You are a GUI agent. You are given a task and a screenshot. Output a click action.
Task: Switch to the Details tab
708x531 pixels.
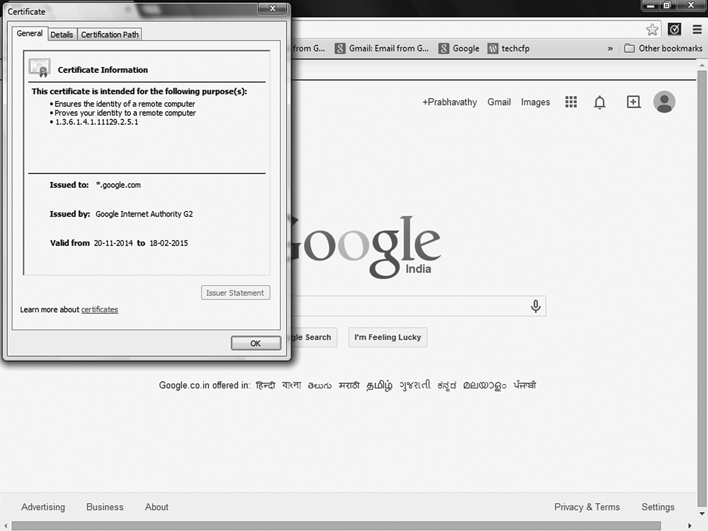click(x=62, y=35)
